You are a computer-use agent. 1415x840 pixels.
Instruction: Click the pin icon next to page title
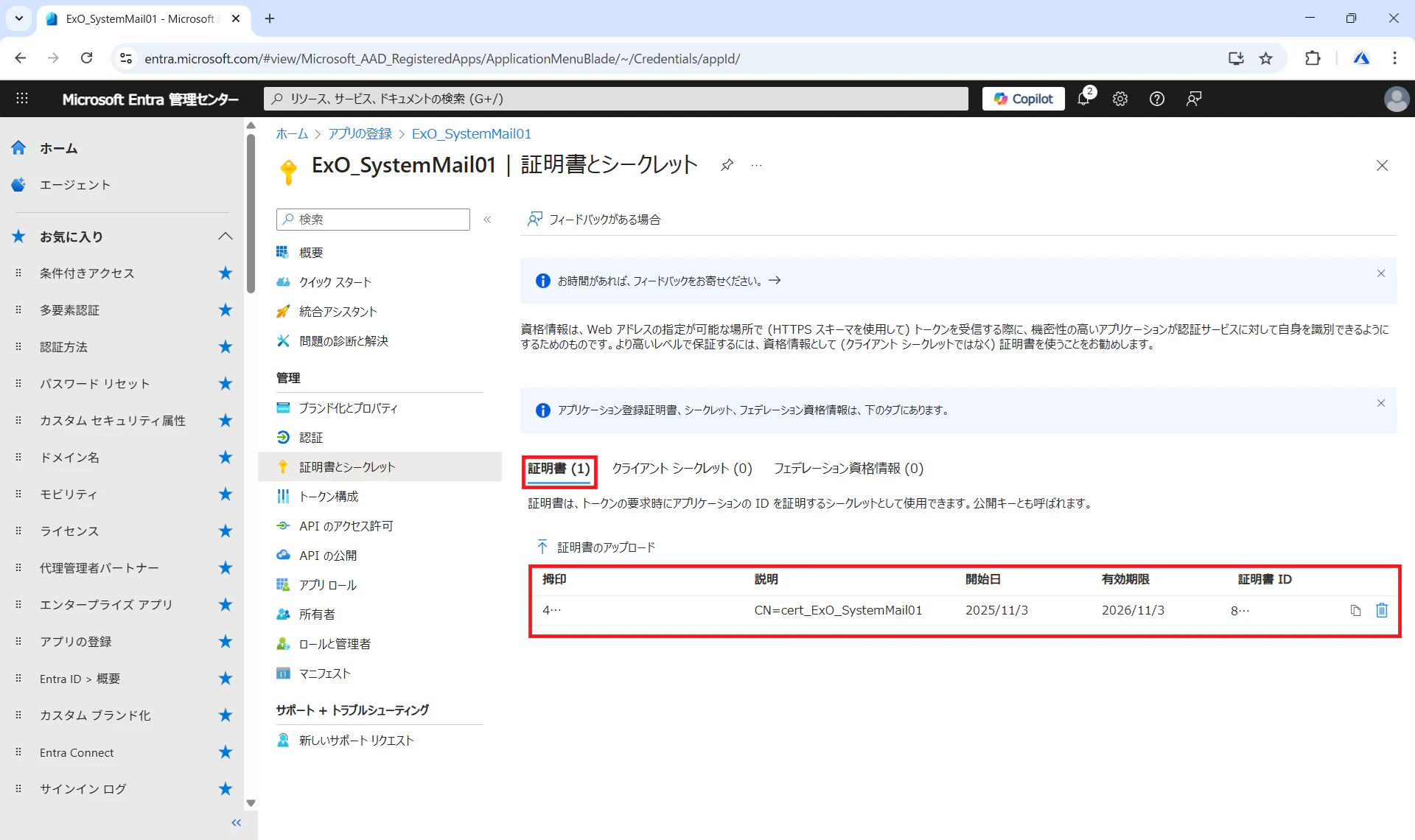tap(727, 164)
